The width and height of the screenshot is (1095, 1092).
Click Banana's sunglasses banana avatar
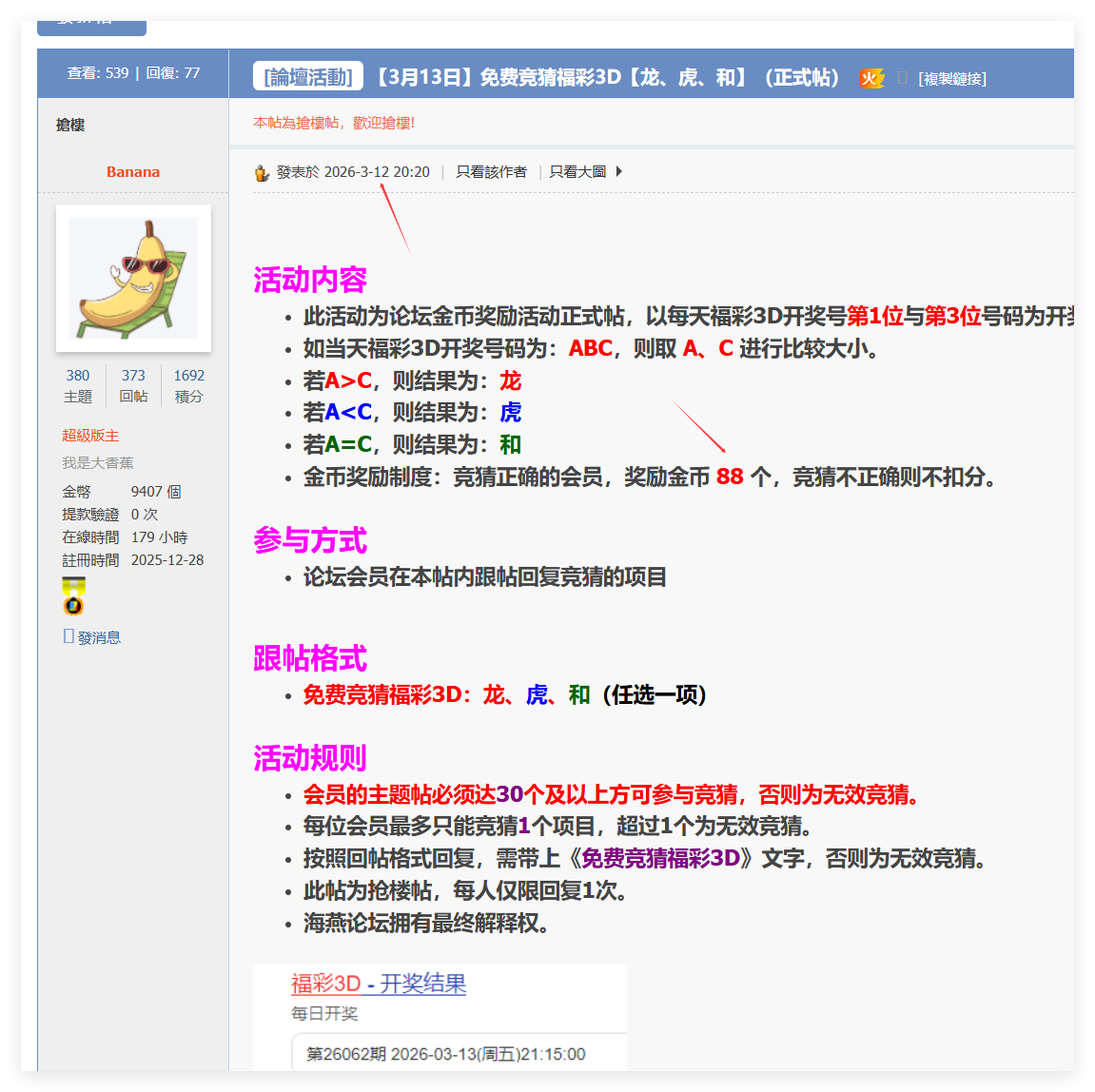tap(135, 279)
